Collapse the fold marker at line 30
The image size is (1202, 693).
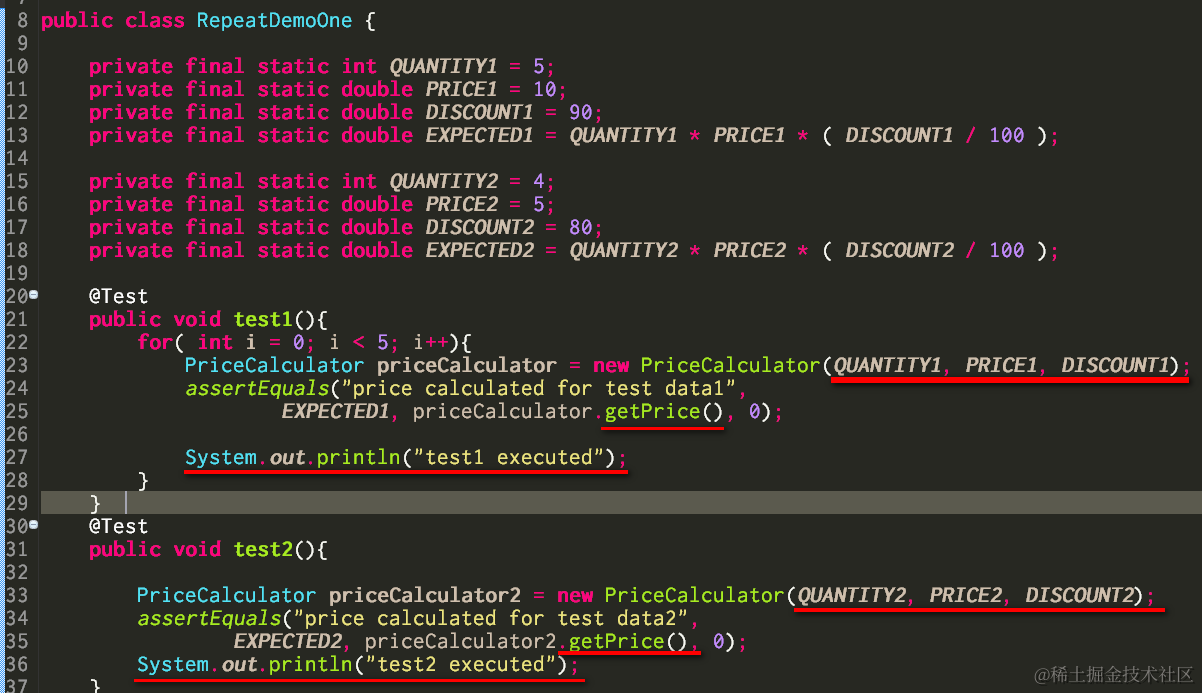[x=34, y=524]
